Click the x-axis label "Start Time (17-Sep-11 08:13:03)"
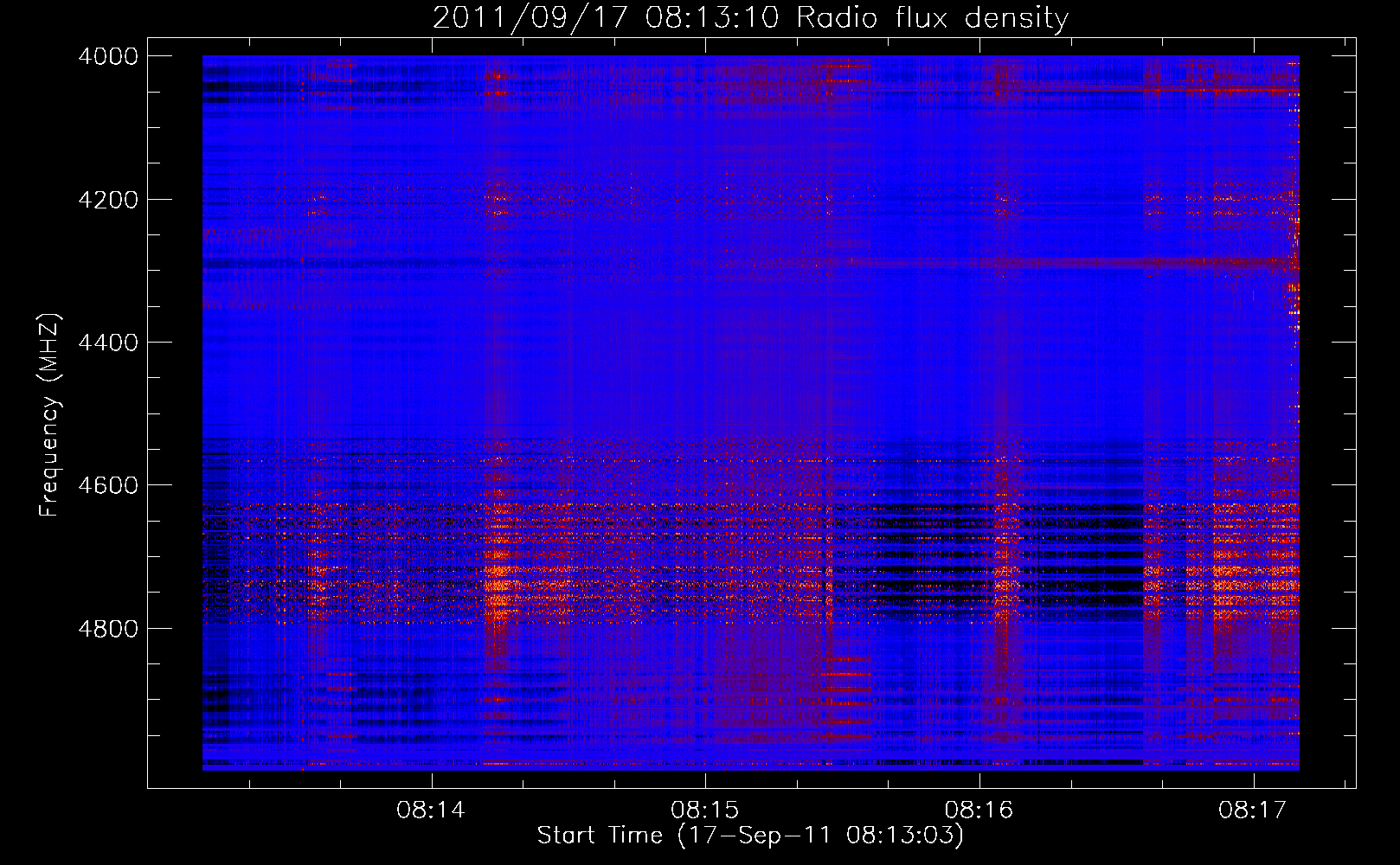 tap(750, 836)
